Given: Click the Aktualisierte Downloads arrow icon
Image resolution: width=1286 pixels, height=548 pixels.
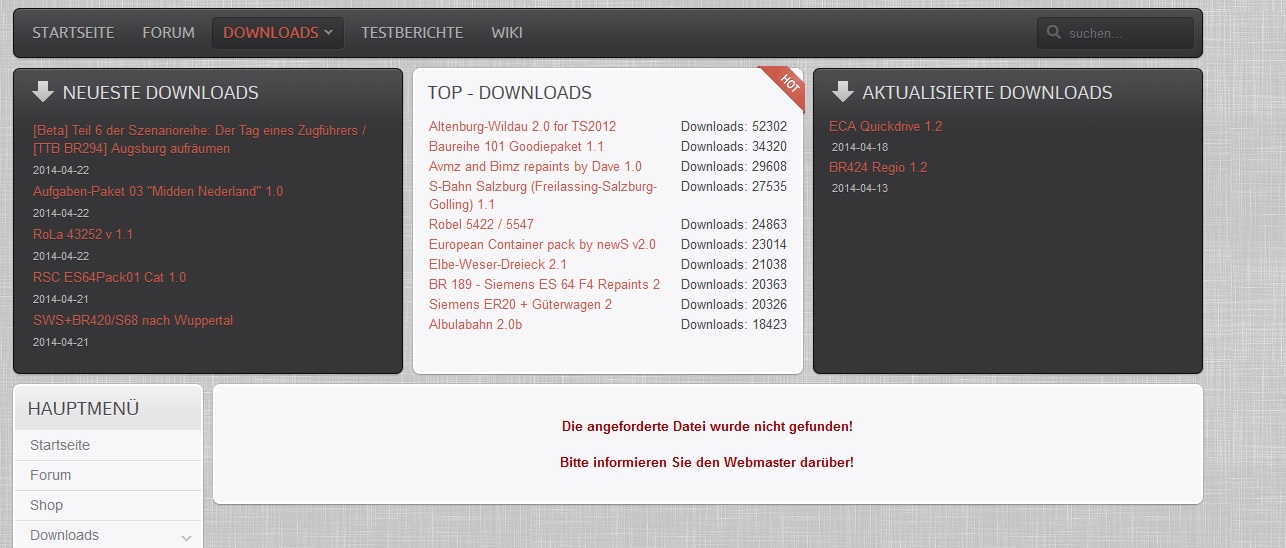Looking at the screenshot, I should click(842, 92).
